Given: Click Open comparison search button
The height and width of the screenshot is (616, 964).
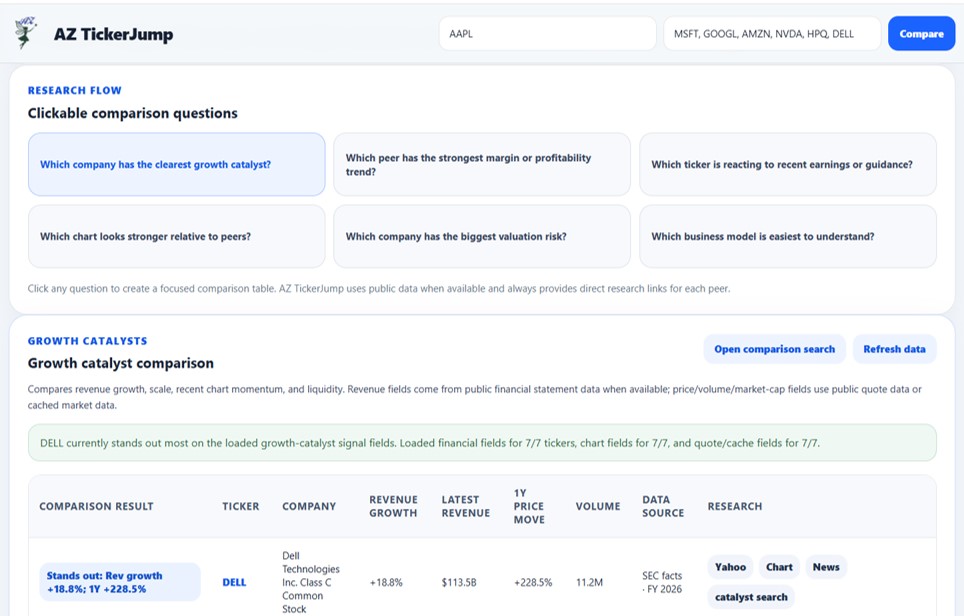Looking at the screenshot, I should click(x=775, y=349).
